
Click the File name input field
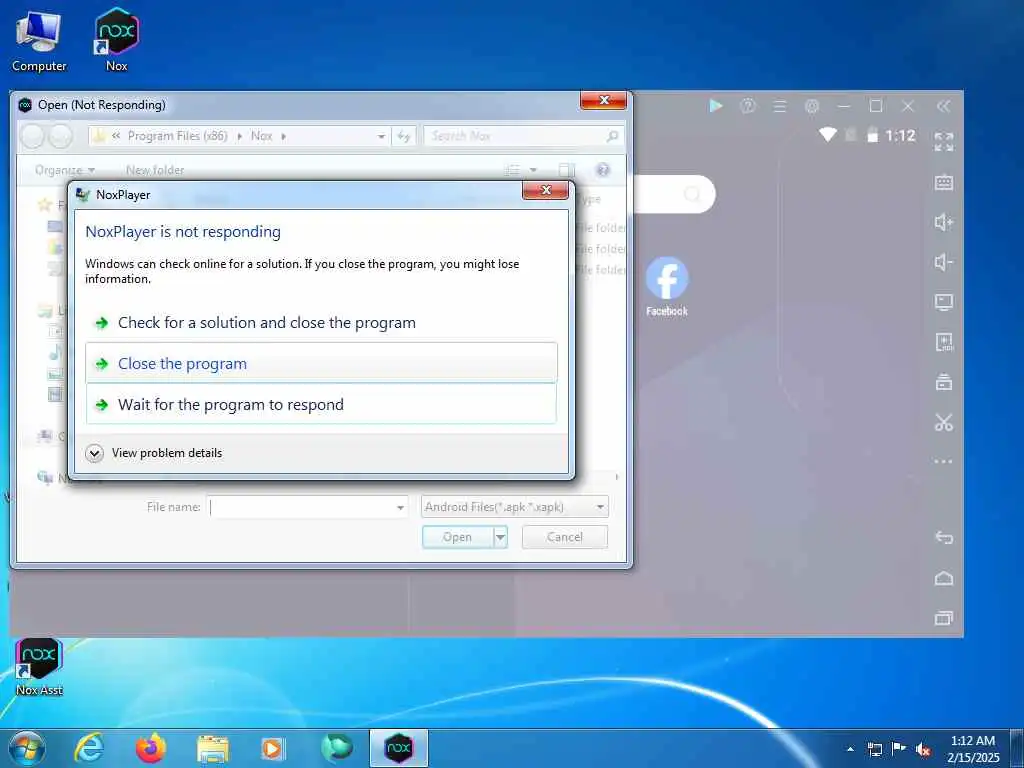coord(301,507)
